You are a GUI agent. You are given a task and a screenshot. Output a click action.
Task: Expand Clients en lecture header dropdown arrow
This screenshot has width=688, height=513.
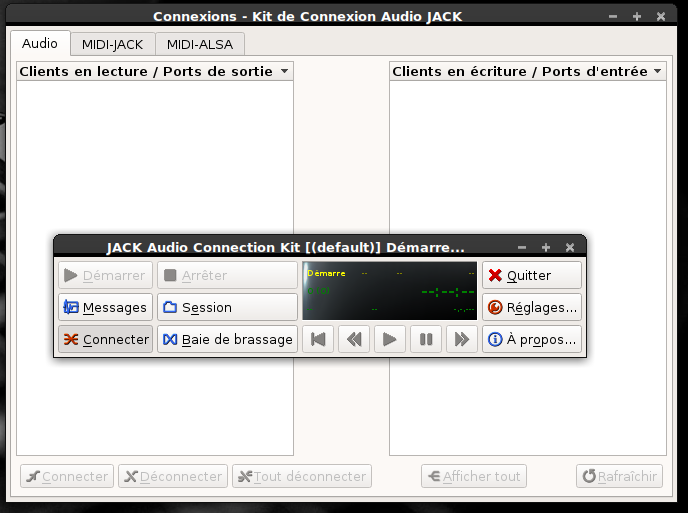[x=284, y=71]
